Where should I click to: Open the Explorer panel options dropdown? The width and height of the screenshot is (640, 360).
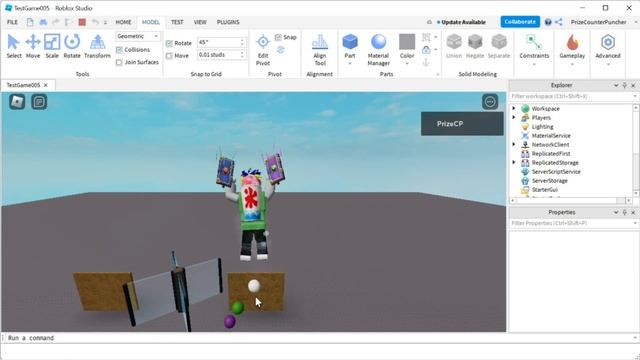[x=616, y=85]
